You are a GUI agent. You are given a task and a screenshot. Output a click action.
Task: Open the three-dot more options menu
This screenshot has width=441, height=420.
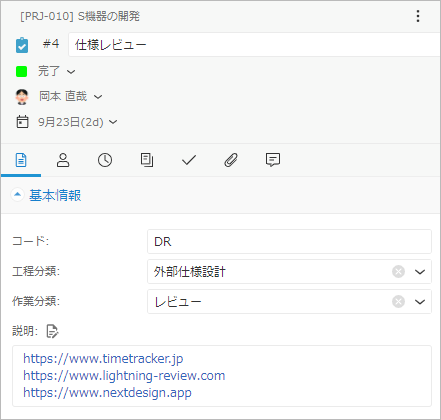coord(418,16)
